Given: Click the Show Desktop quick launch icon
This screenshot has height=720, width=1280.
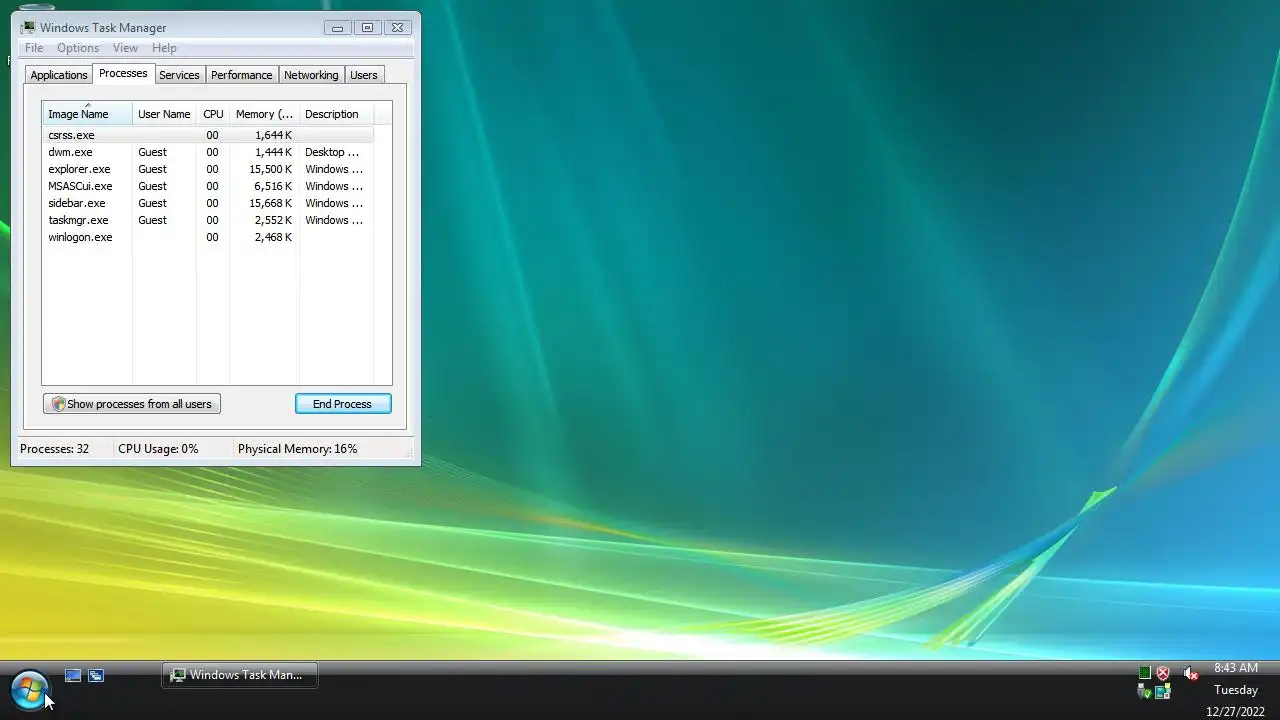Looking at the screenshot, I should 73,676.
